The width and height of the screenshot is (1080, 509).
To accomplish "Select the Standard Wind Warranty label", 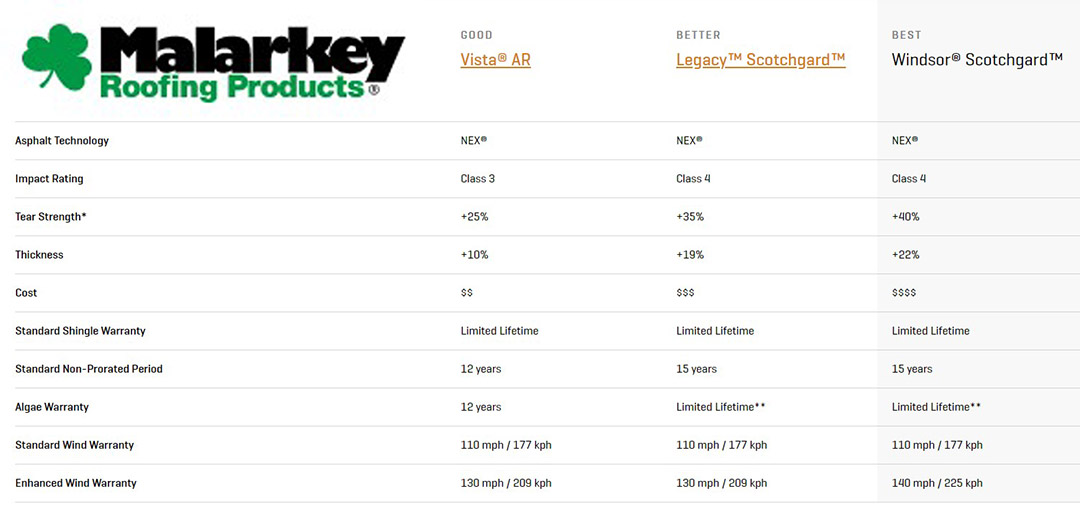I will [x=74, y=445].
